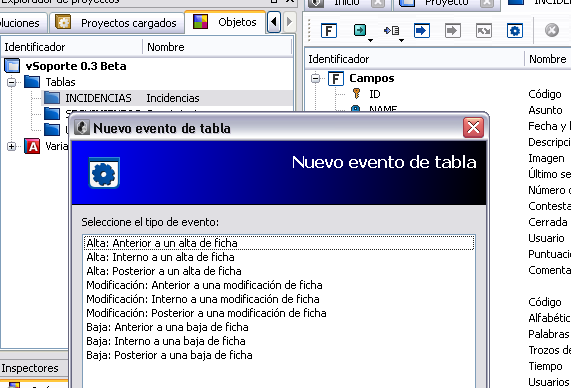Select 'Alta: Posterior a un alta de ficha'
Image resolution: width=571 pixels, height=388 pixels.
coord(279,271)
